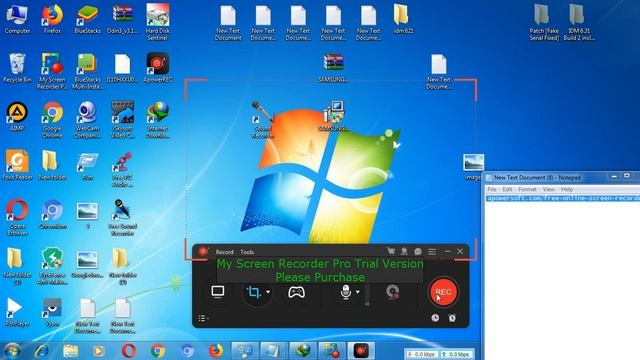Start recording with the red REC button
Viewport: 640px width, 360px height.
point(443,292)
